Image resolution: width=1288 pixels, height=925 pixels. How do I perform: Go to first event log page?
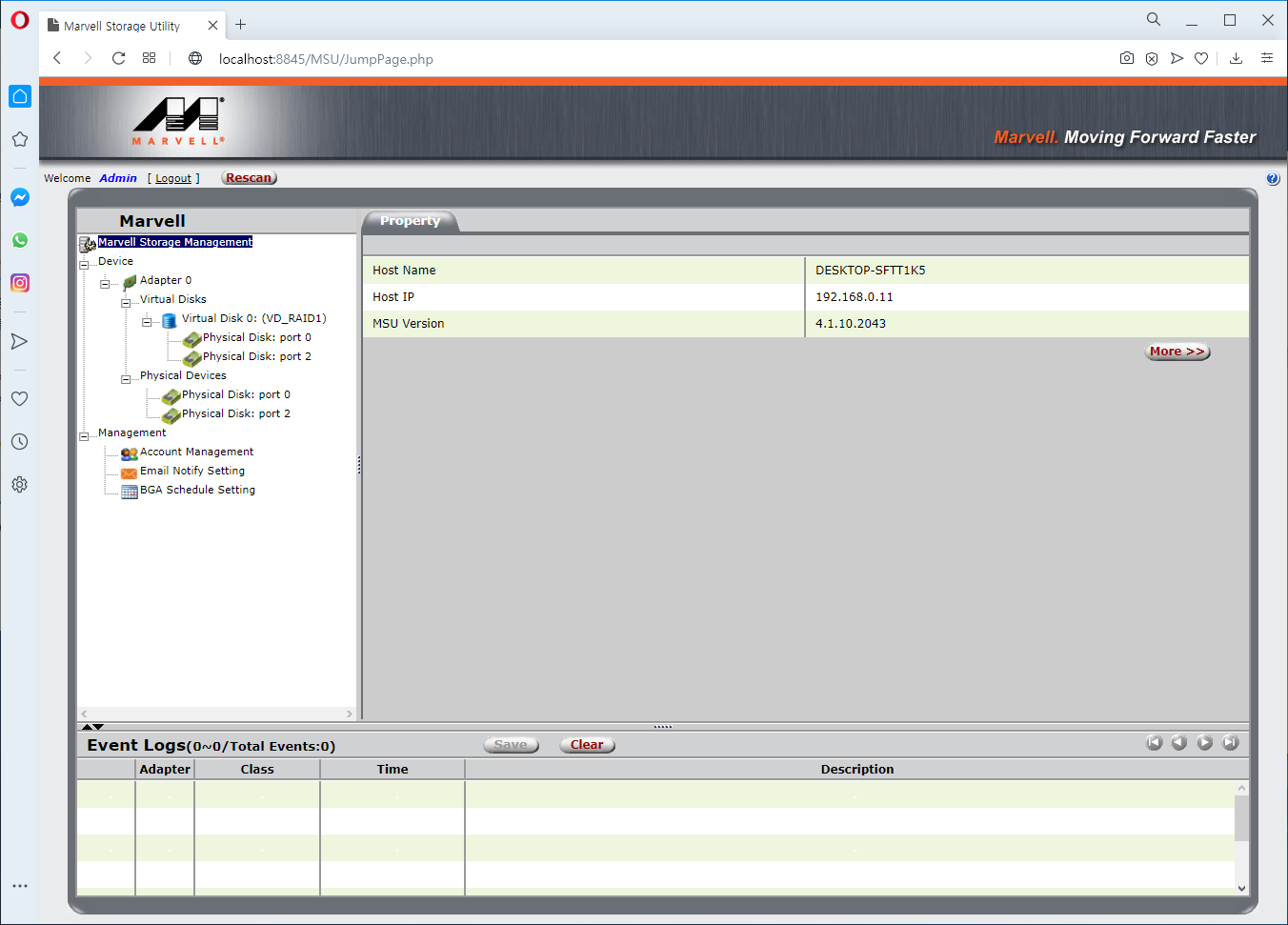pos(1154,743)
